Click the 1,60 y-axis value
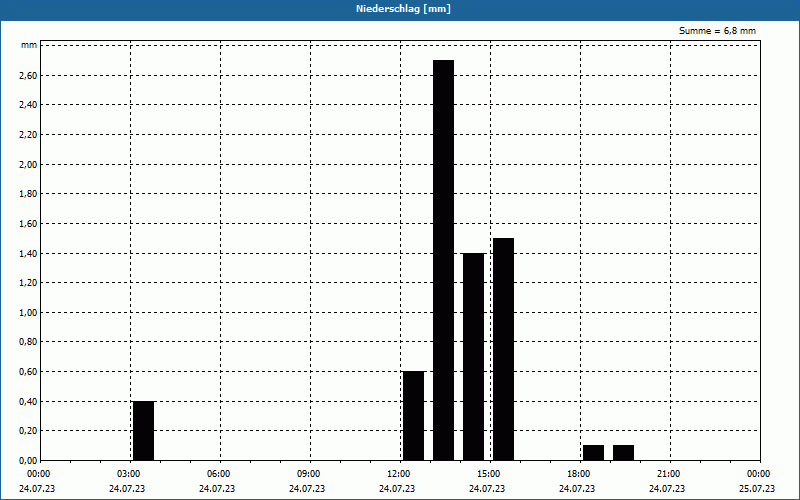 click(28, 223)
